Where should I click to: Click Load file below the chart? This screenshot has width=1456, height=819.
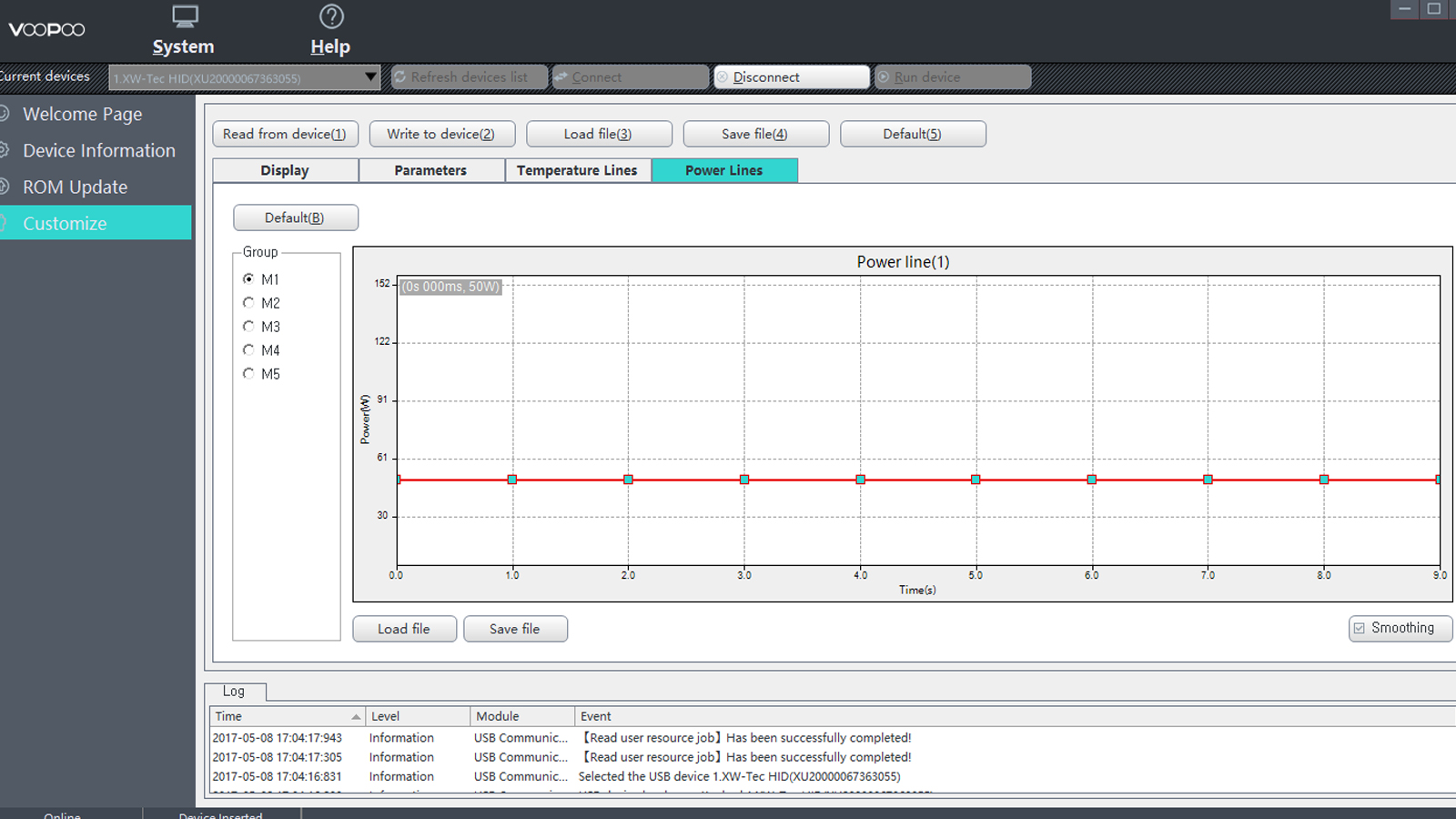pos(404,629)
